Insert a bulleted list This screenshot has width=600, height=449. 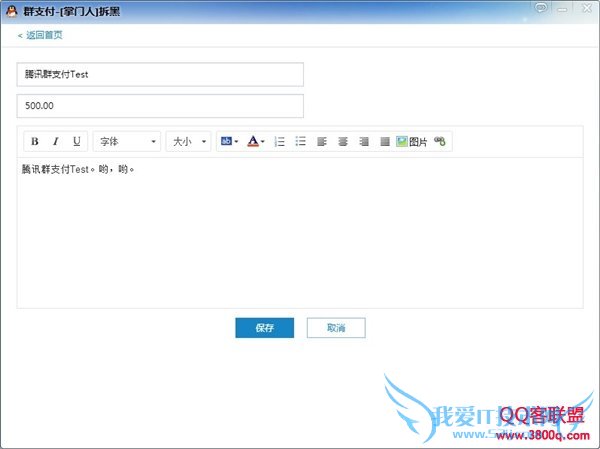click(x=300, y=142)
